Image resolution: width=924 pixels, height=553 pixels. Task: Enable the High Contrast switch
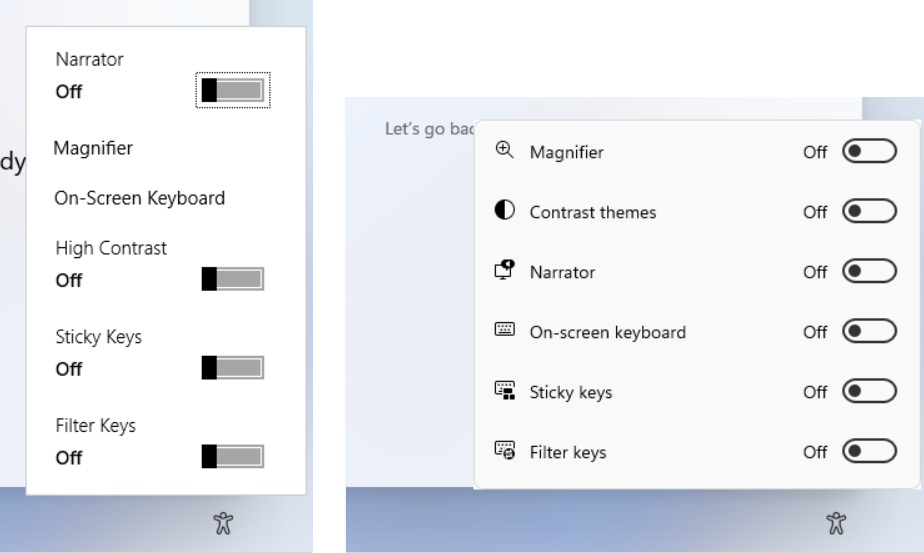point(233,279)
